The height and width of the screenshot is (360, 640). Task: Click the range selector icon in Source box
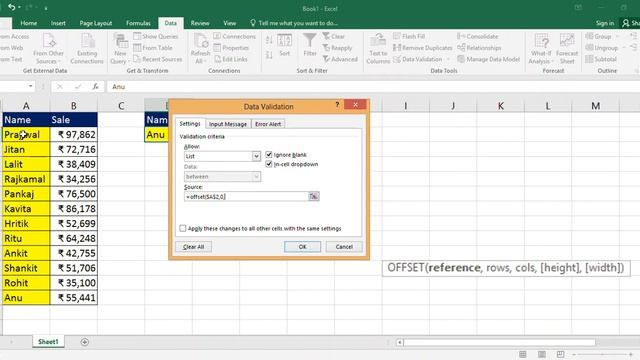(313, 197)
